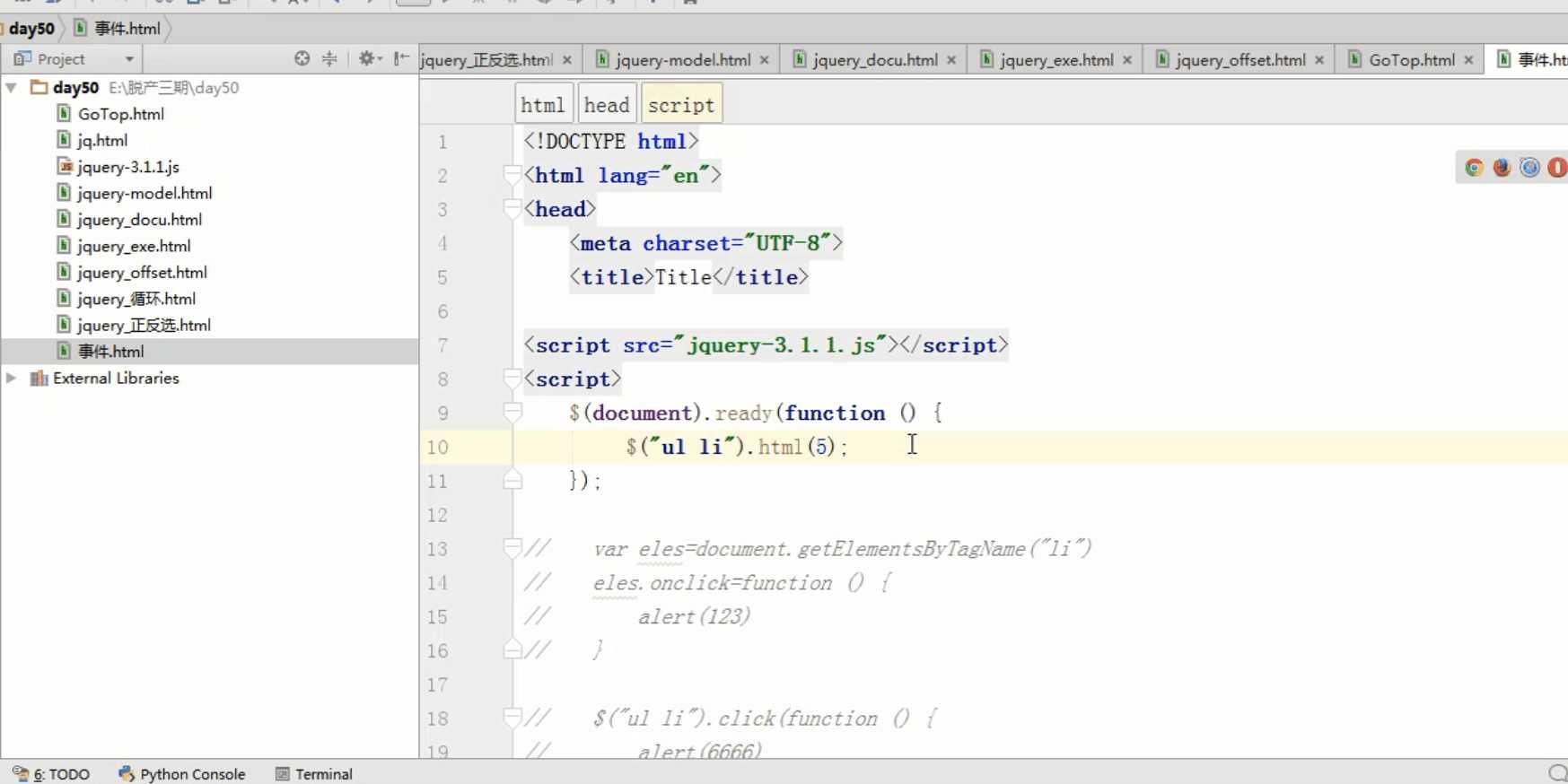Image resolution: width=1568 pixels, height=784 pixels.
Task: Click the commented alert(123) line
Action: pos(694,616)
